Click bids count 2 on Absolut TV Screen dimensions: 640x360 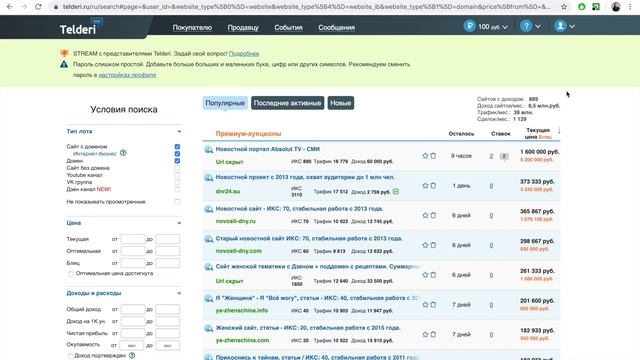coord(491,156)
